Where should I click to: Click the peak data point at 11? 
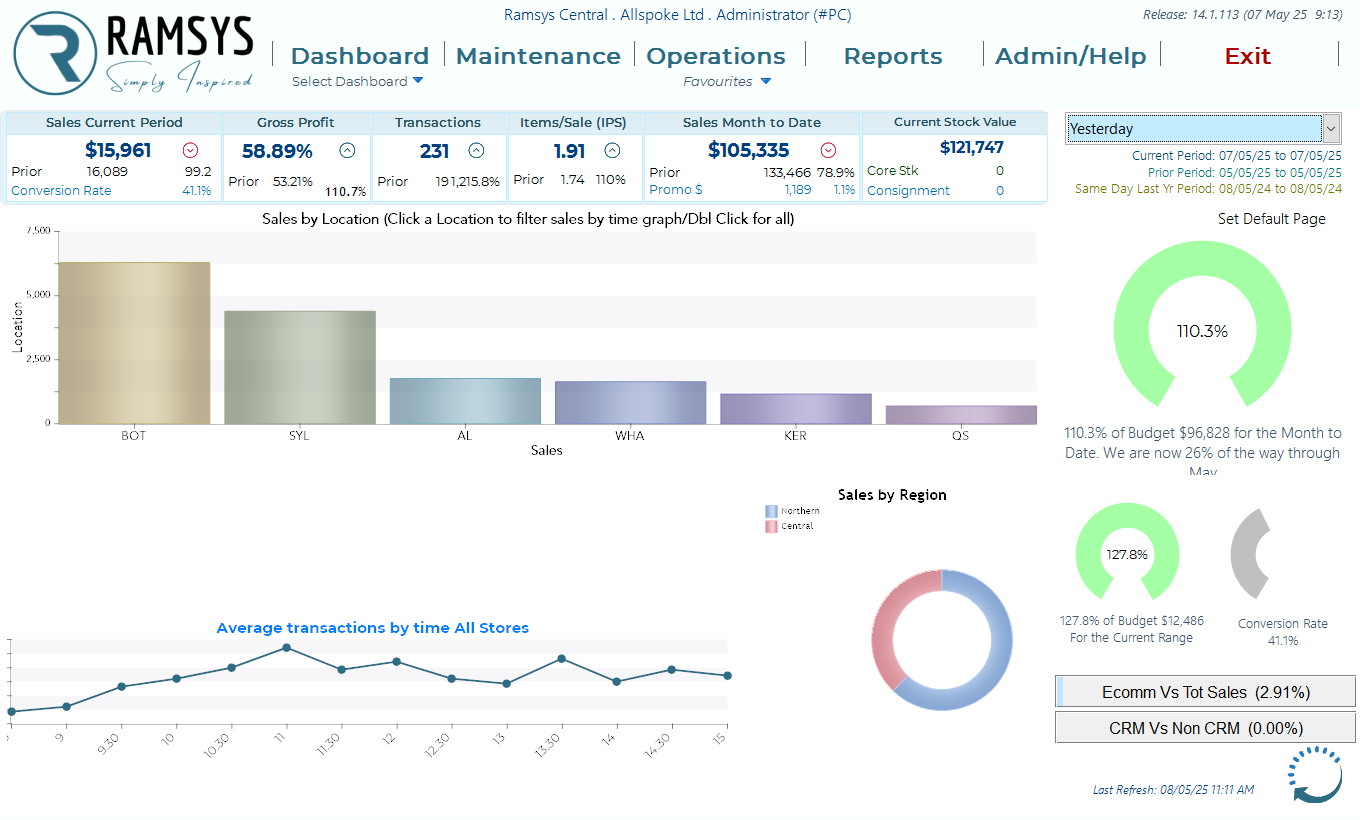[286, 647]
